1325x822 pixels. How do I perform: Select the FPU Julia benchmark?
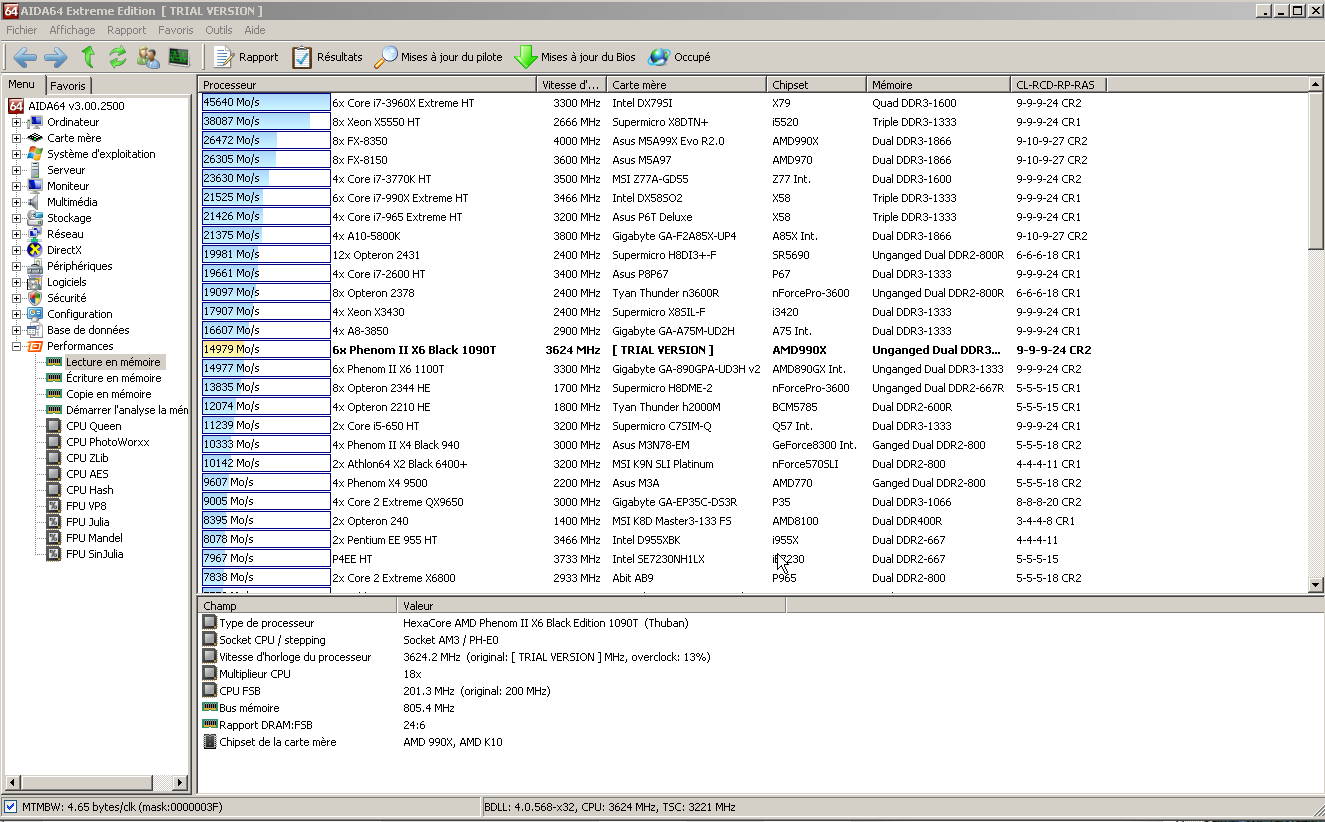[x=87, y=522]
